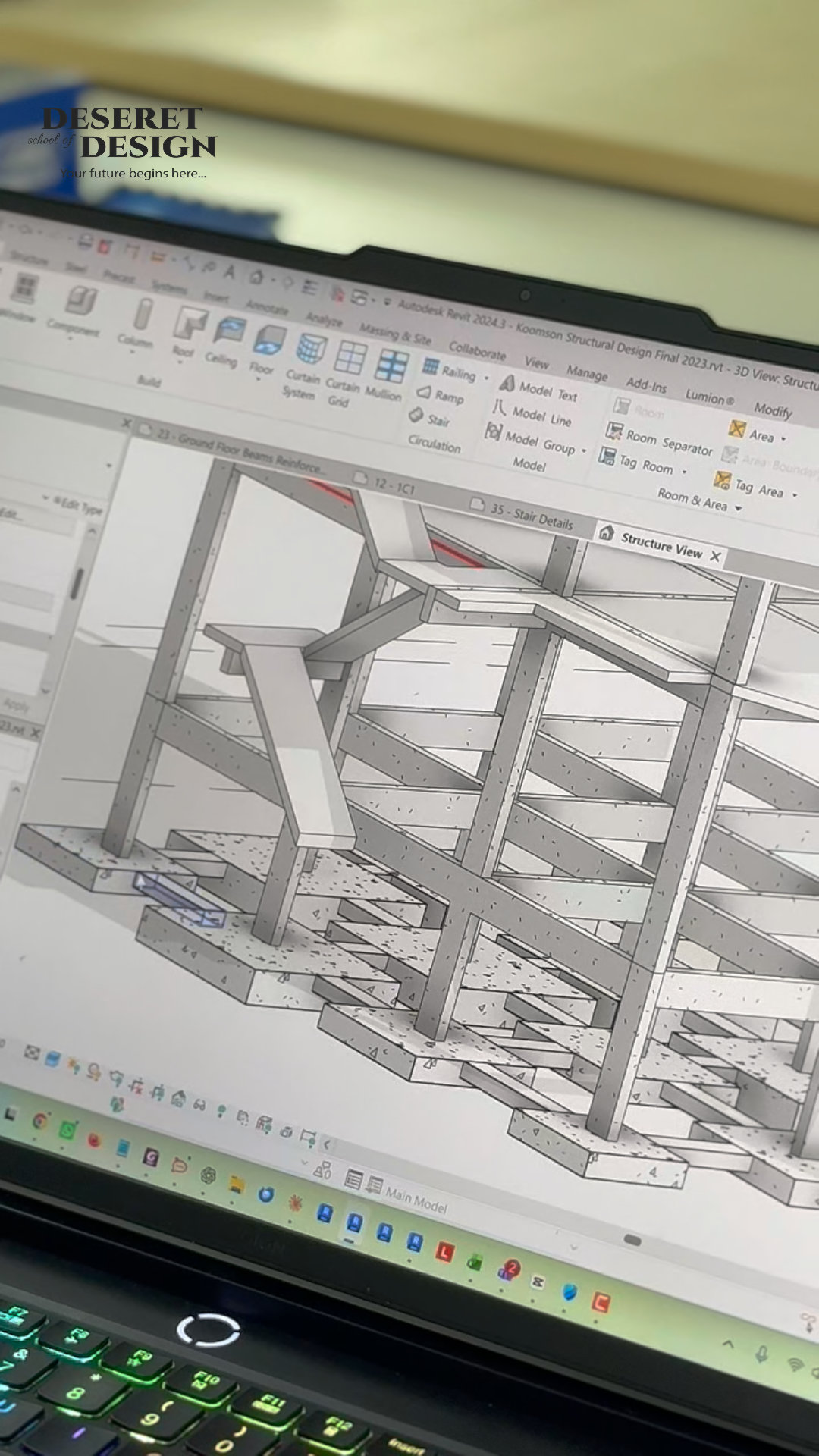Select the Tag Area tool

click(x=748, y=486)
